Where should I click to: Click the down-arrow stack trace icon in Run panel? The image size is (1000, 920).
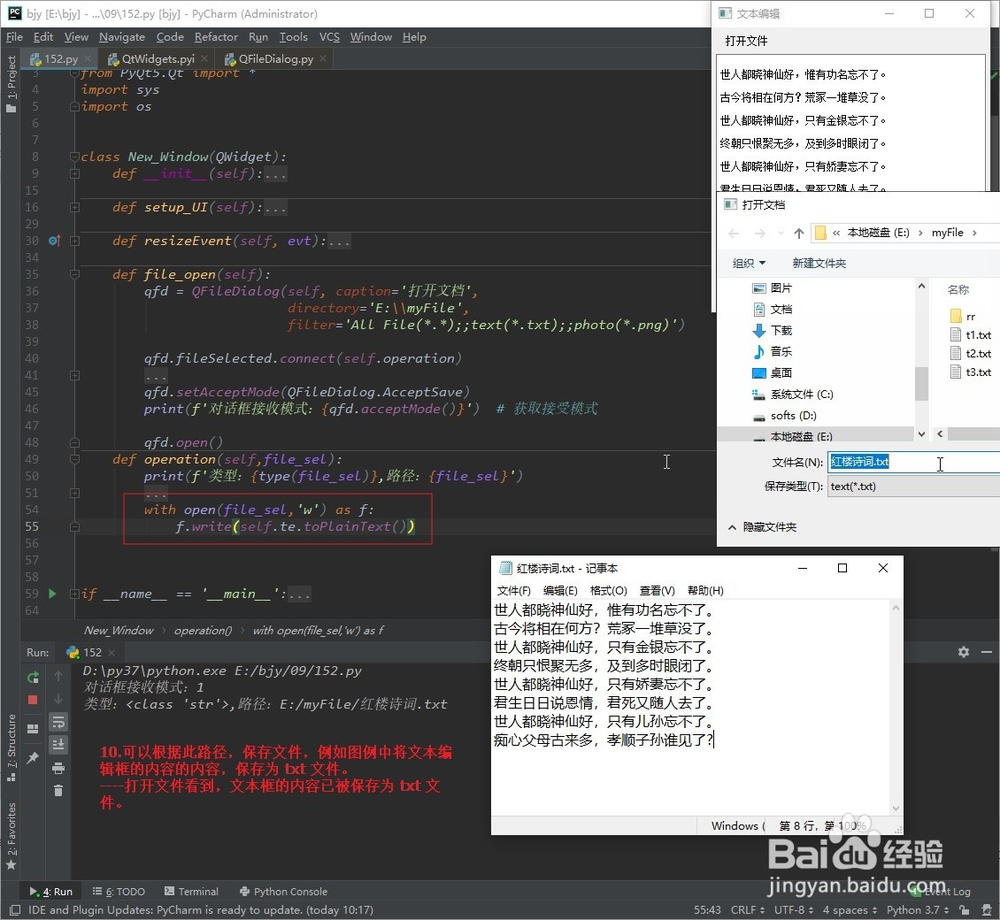point(58,698)
